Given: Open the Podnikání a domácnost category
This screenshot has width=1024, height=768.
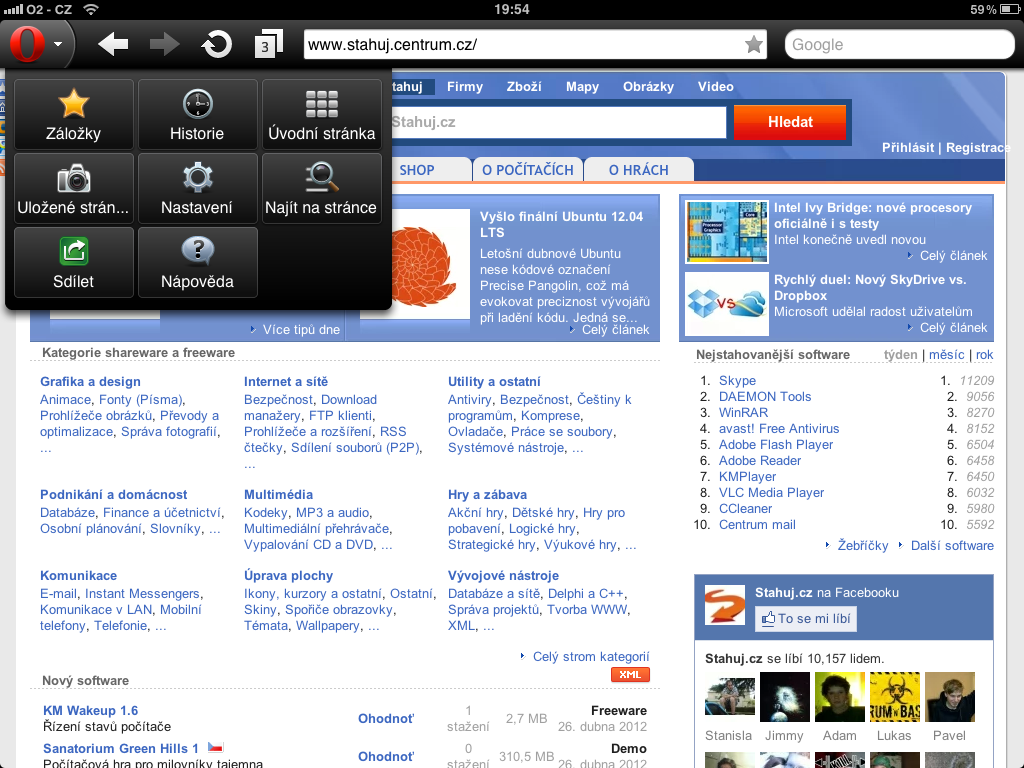Looking at the screenshot, I should (114, 494).
